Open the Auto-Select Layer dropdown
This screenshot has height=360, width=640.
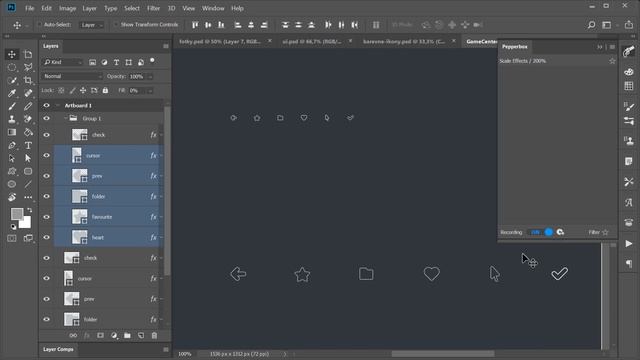[91, 25]
